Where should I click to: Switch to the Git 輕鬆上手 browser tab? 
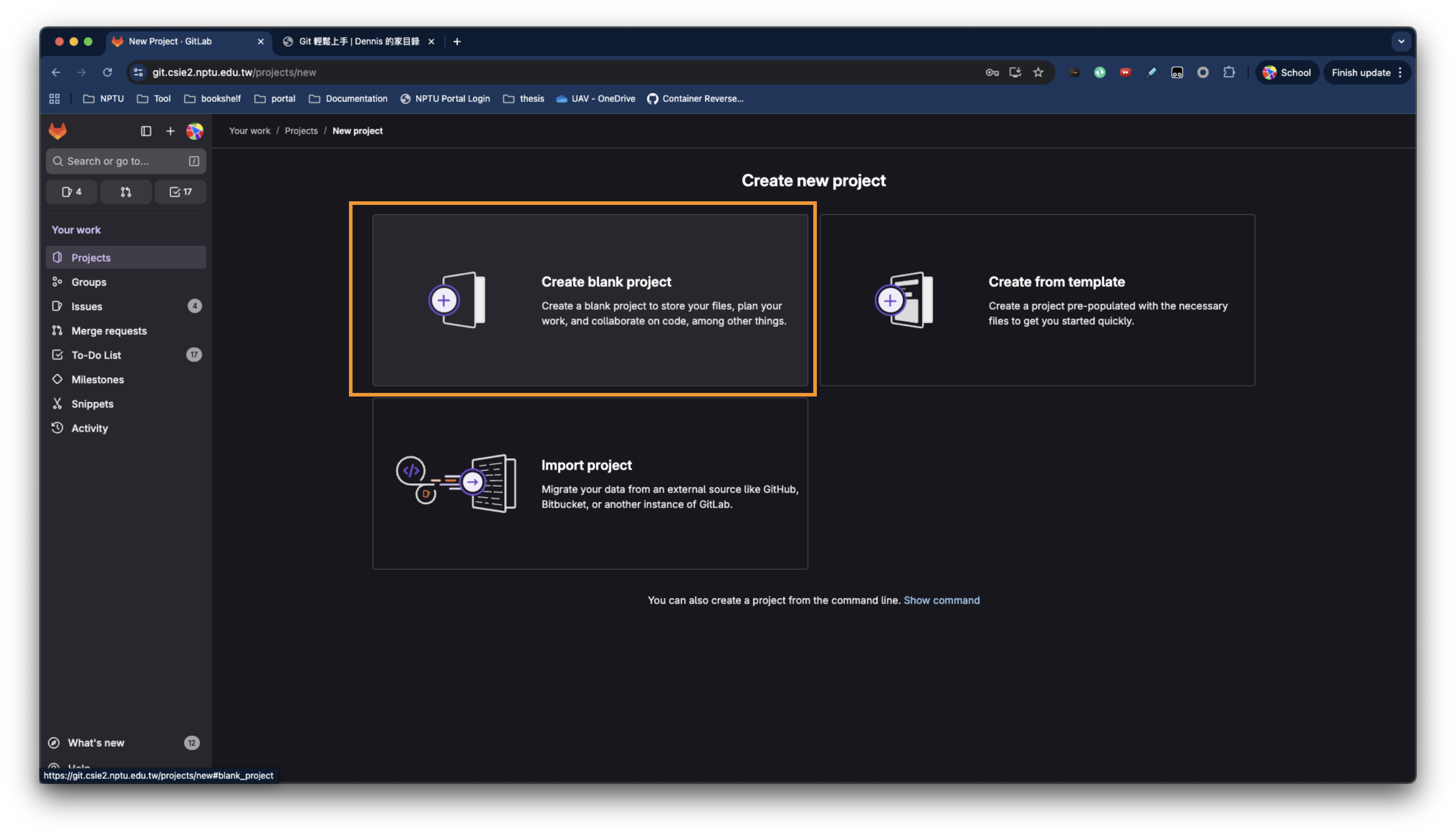pyautogui.click(x=358, y=41)
